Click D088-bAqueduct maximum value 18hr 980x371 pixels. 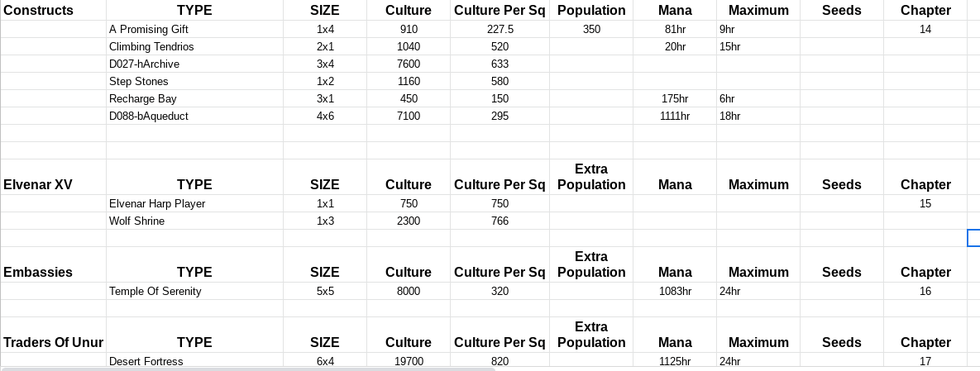tap(758, 116)
